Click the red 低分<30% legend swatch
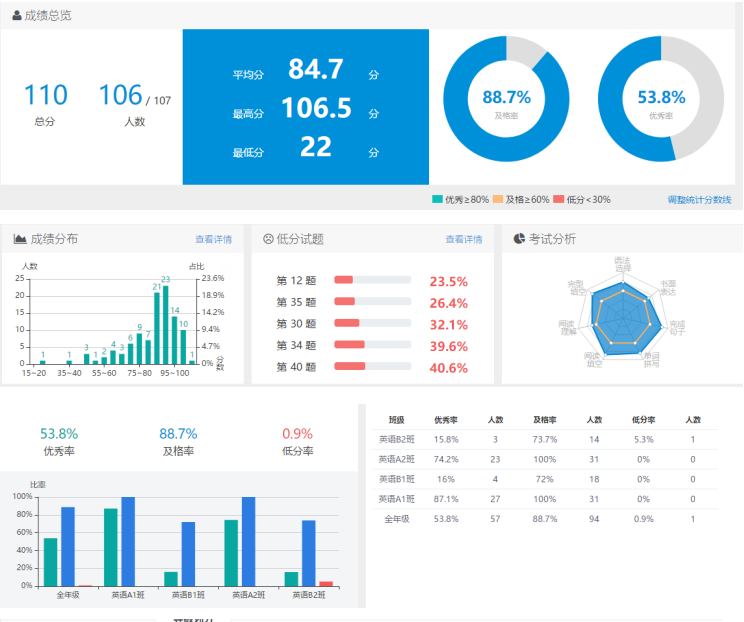 coord(558,199)
